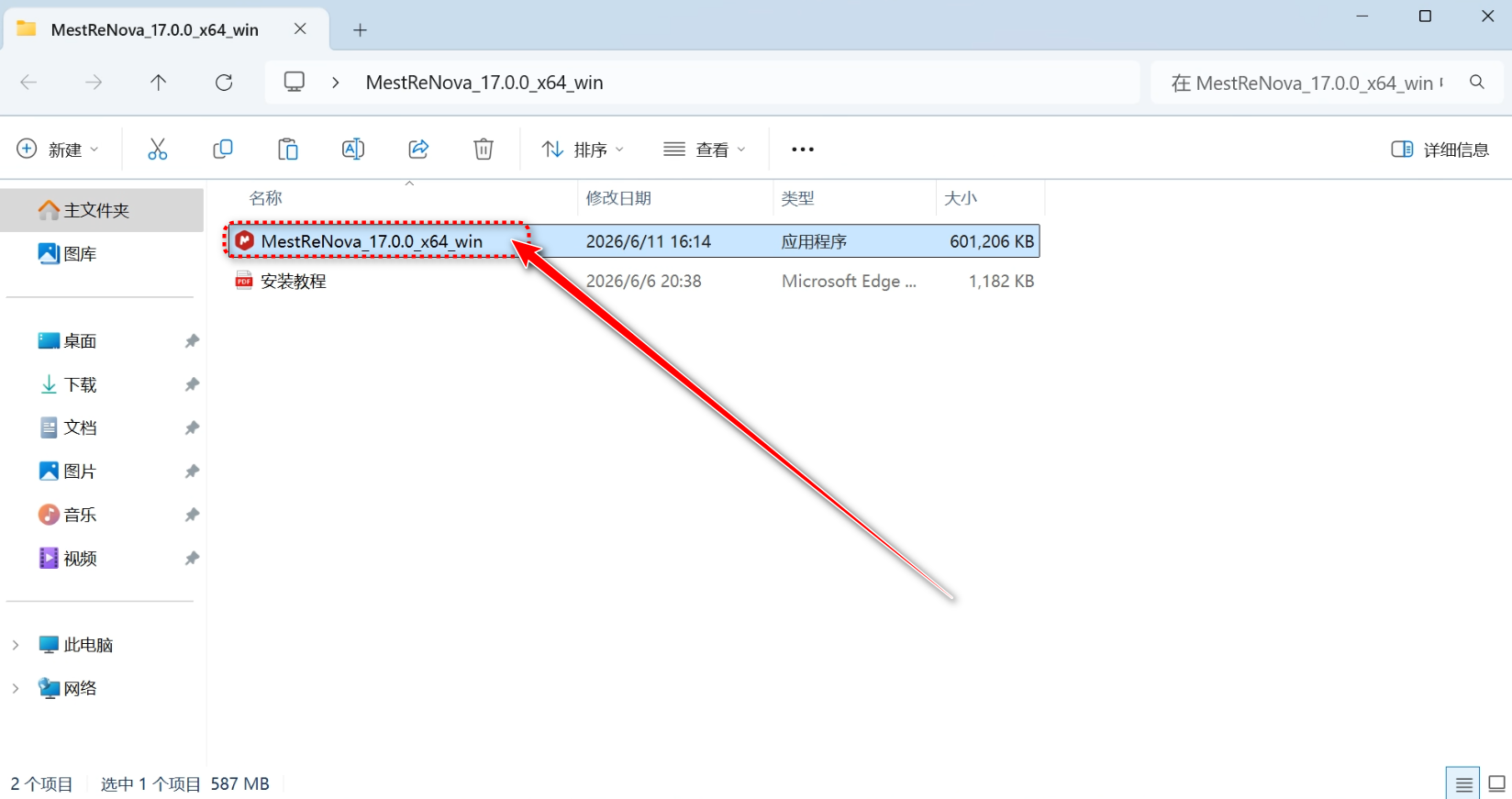Click the Paste clipboard icon
The width and height of the screenshot is (1512, 799).
click(288, 150)
